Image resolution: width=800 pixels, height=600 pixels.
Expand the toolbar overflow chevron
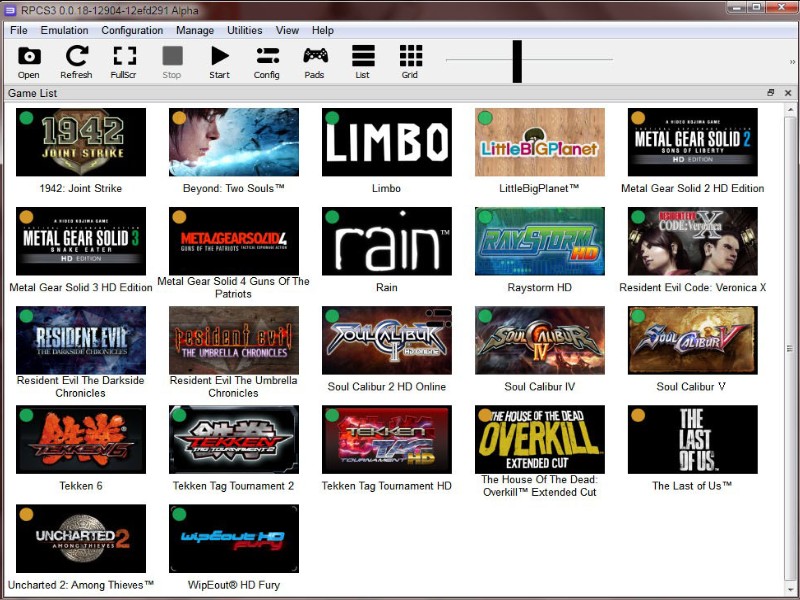[792, 62]
